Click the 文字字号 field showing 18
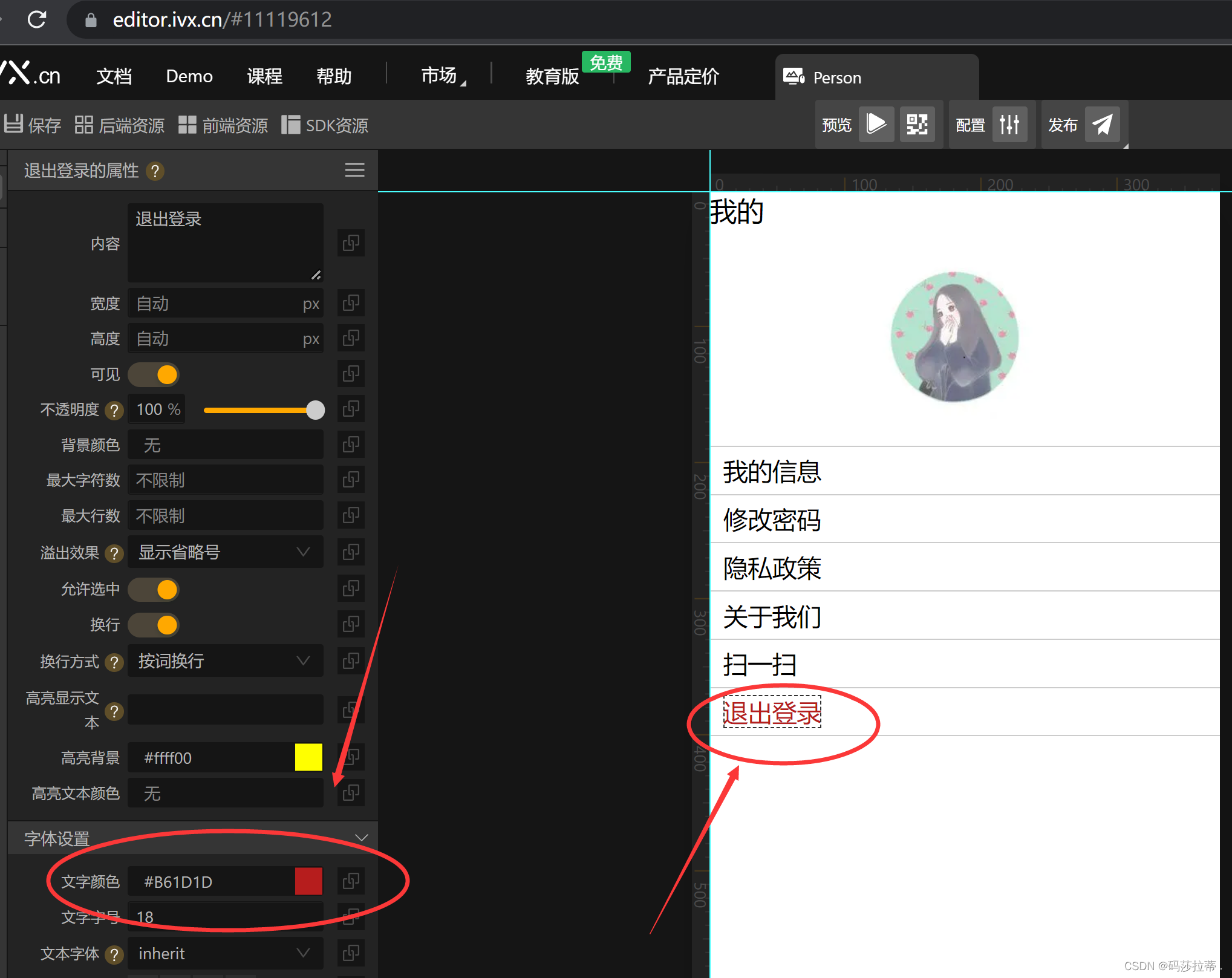The height and width of the screenshot is (978, 1232). point(225,916)
